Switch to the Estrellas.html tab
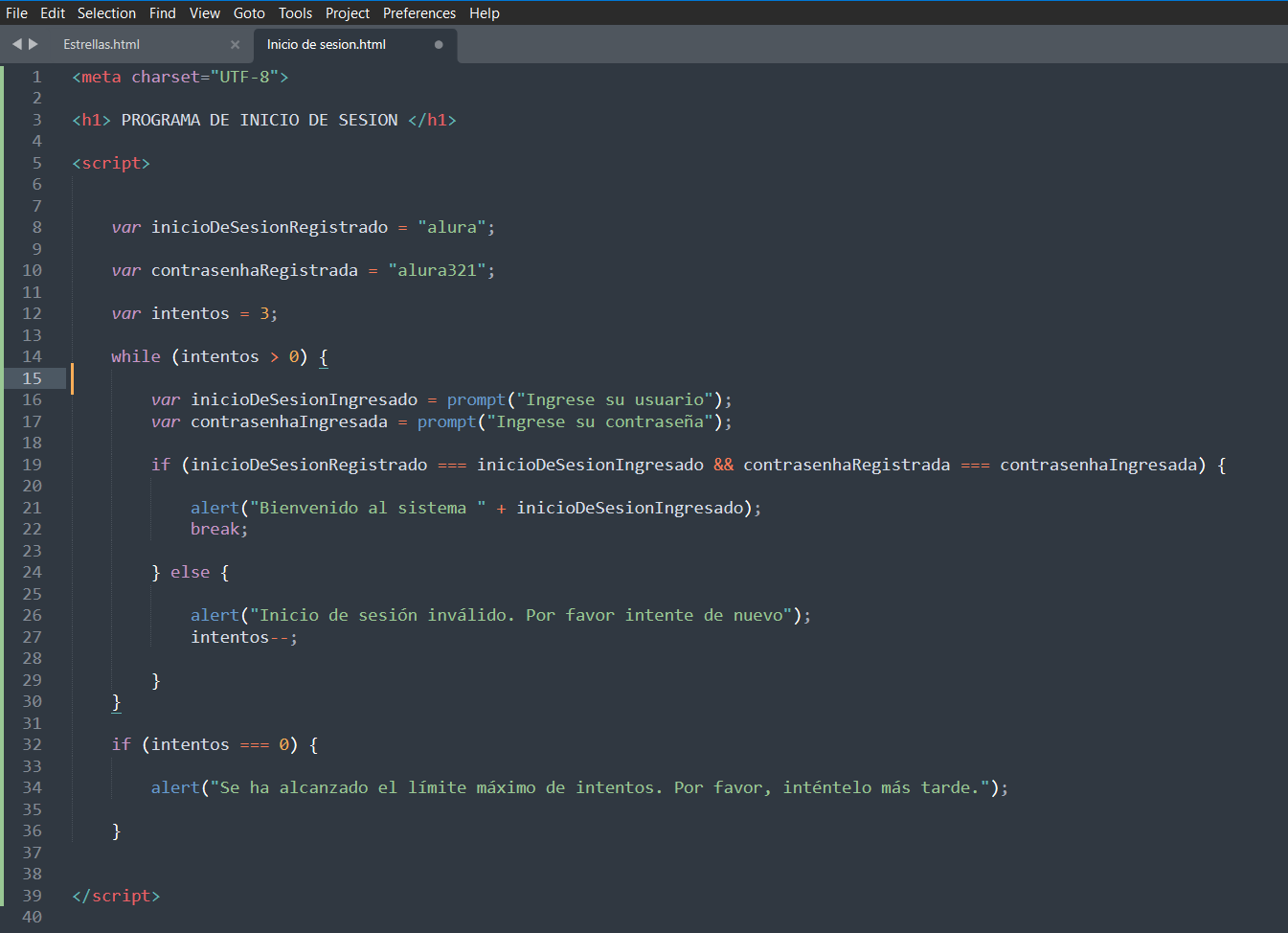The height and width of the screenshot is (933, 1288). tap(102, 45)
